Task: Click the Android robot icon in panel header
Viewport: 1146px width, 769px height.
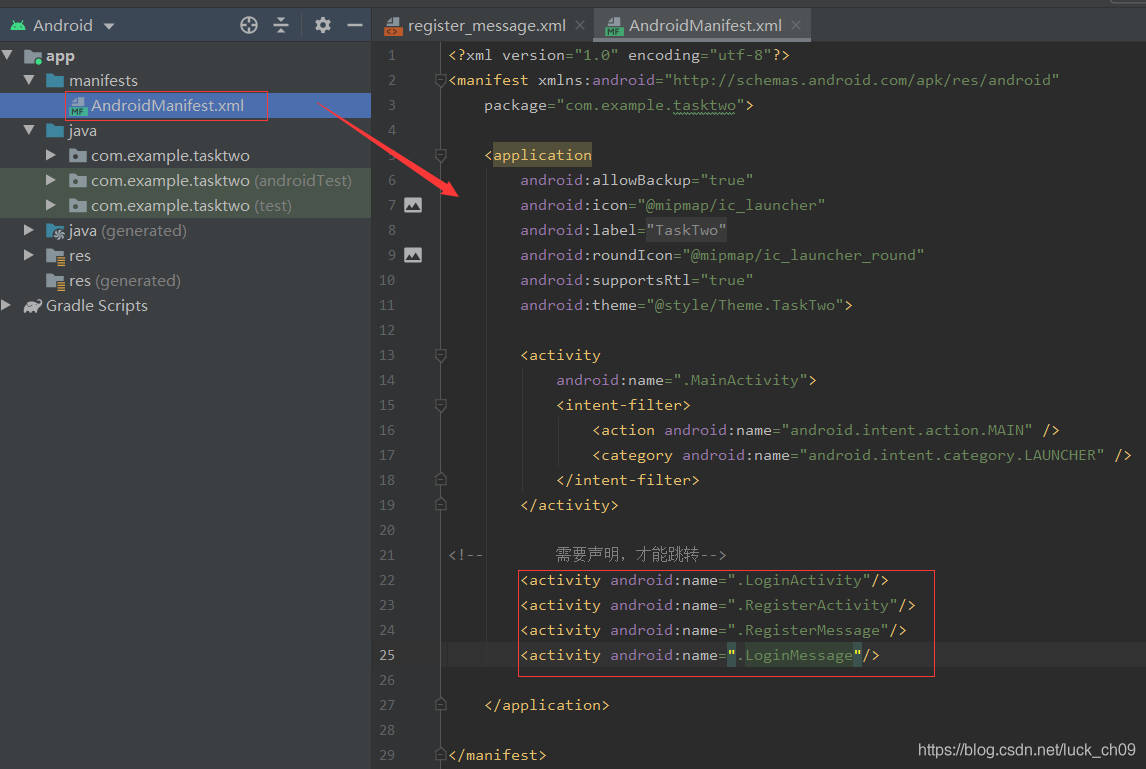Action: (18, 26)
